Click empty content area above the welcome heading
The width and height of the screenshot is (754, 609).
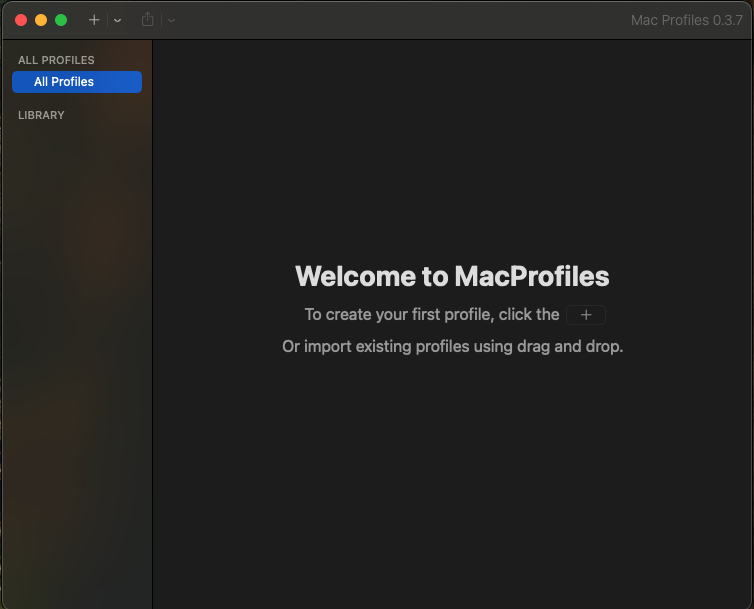click(452, 150)
